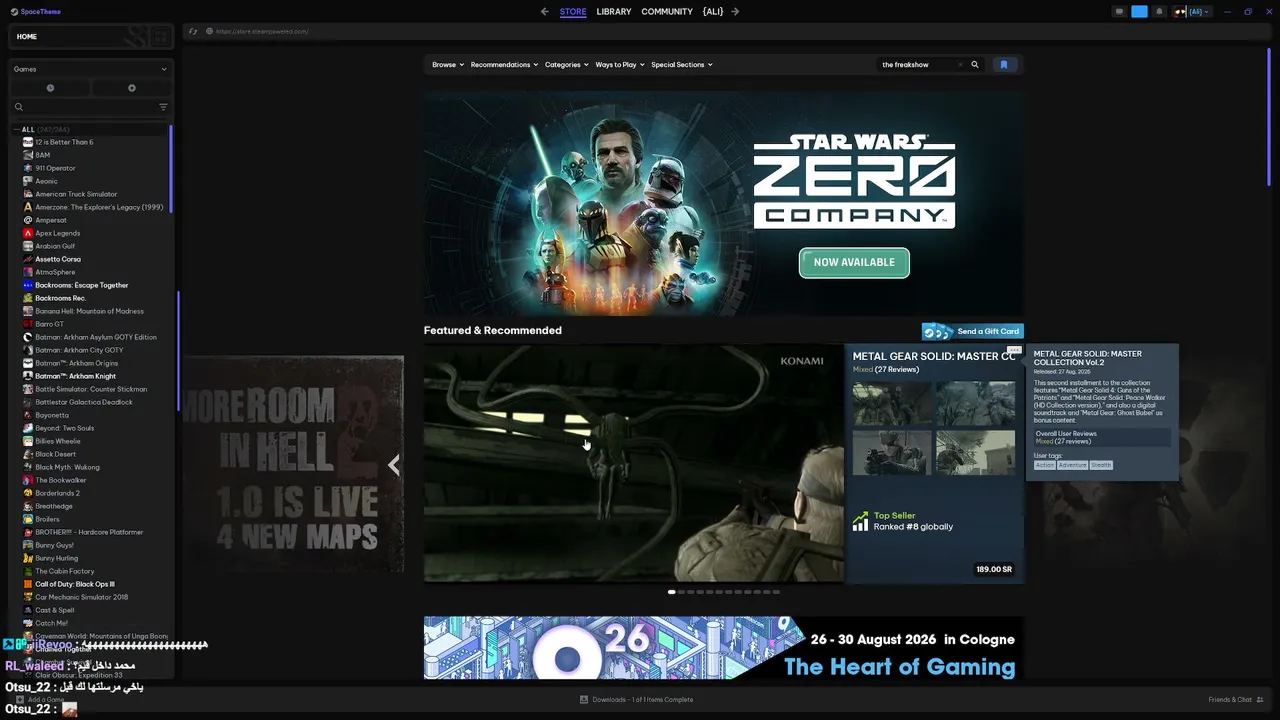This screenshot has width=1280, height=720.
Task: Open notifications bell
Action: point(1159,12)
